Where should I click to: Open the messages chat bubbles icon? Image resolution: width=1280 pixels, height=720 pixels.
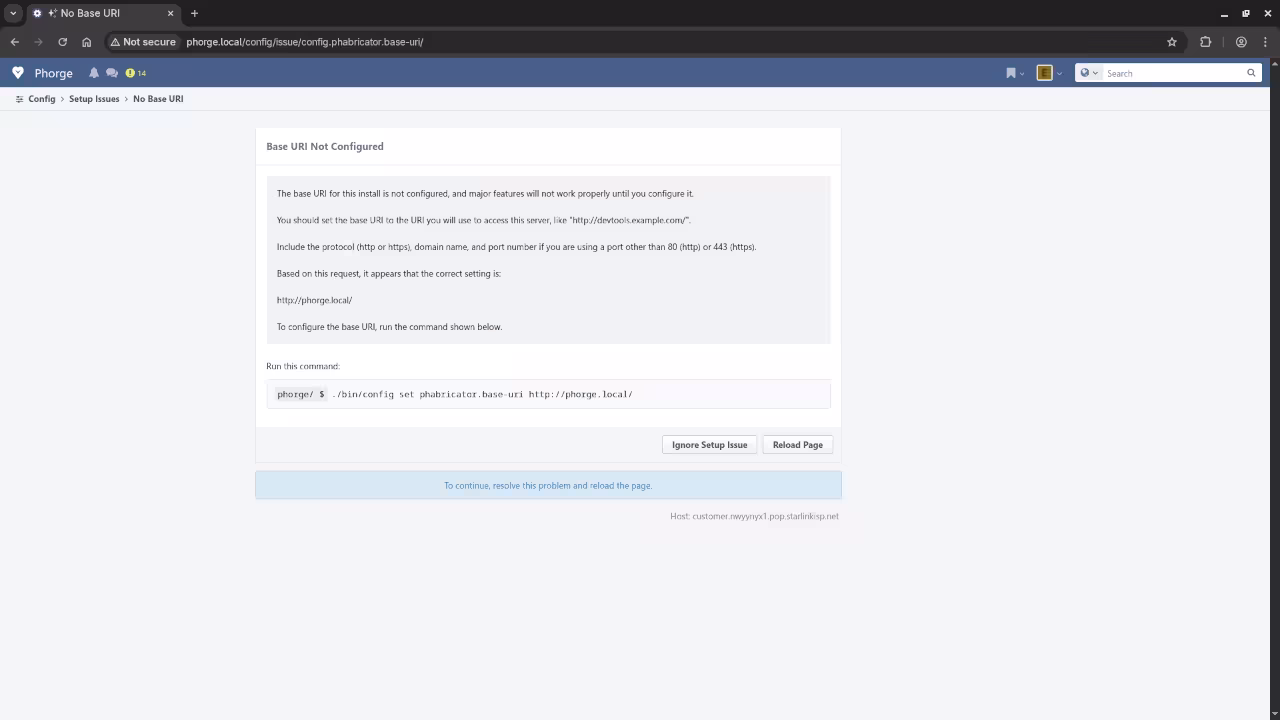pyautogui.click(x=112, y=73)
